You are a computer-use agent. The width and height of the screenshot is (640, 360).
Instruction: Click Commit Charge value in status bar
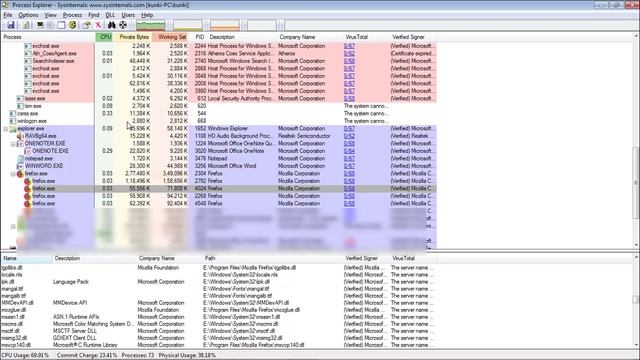coord(87,356)
